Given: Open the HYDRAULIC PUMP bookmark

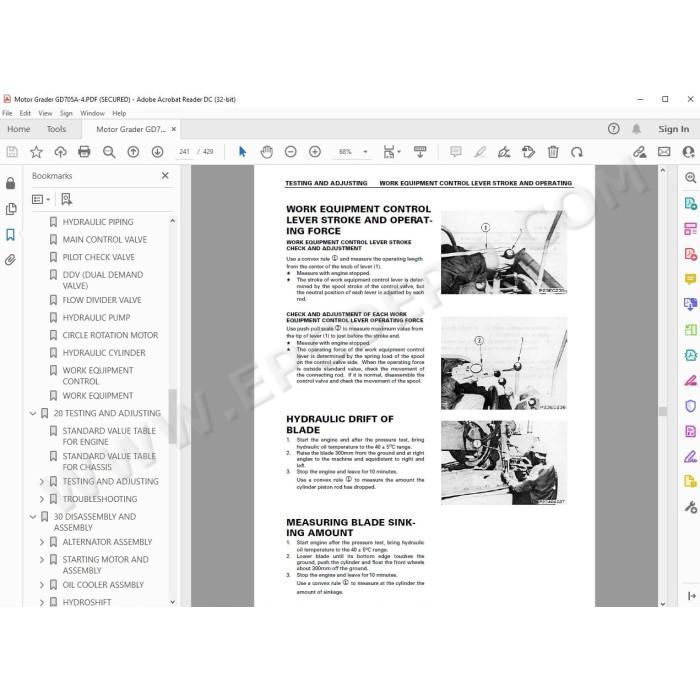Looking at the screenshot, I should (96, 317).
